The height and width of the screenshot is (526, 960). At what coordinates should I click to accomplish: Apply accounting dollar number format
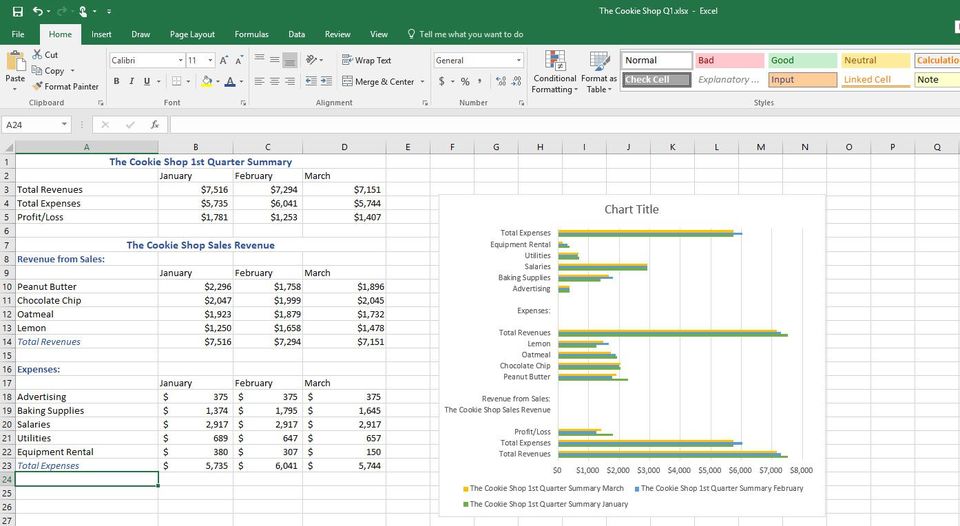click(441, 81)
